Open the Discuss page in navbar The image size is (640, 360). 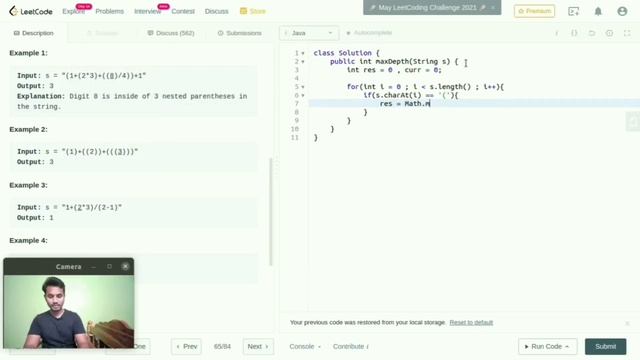tap(216, 11)
